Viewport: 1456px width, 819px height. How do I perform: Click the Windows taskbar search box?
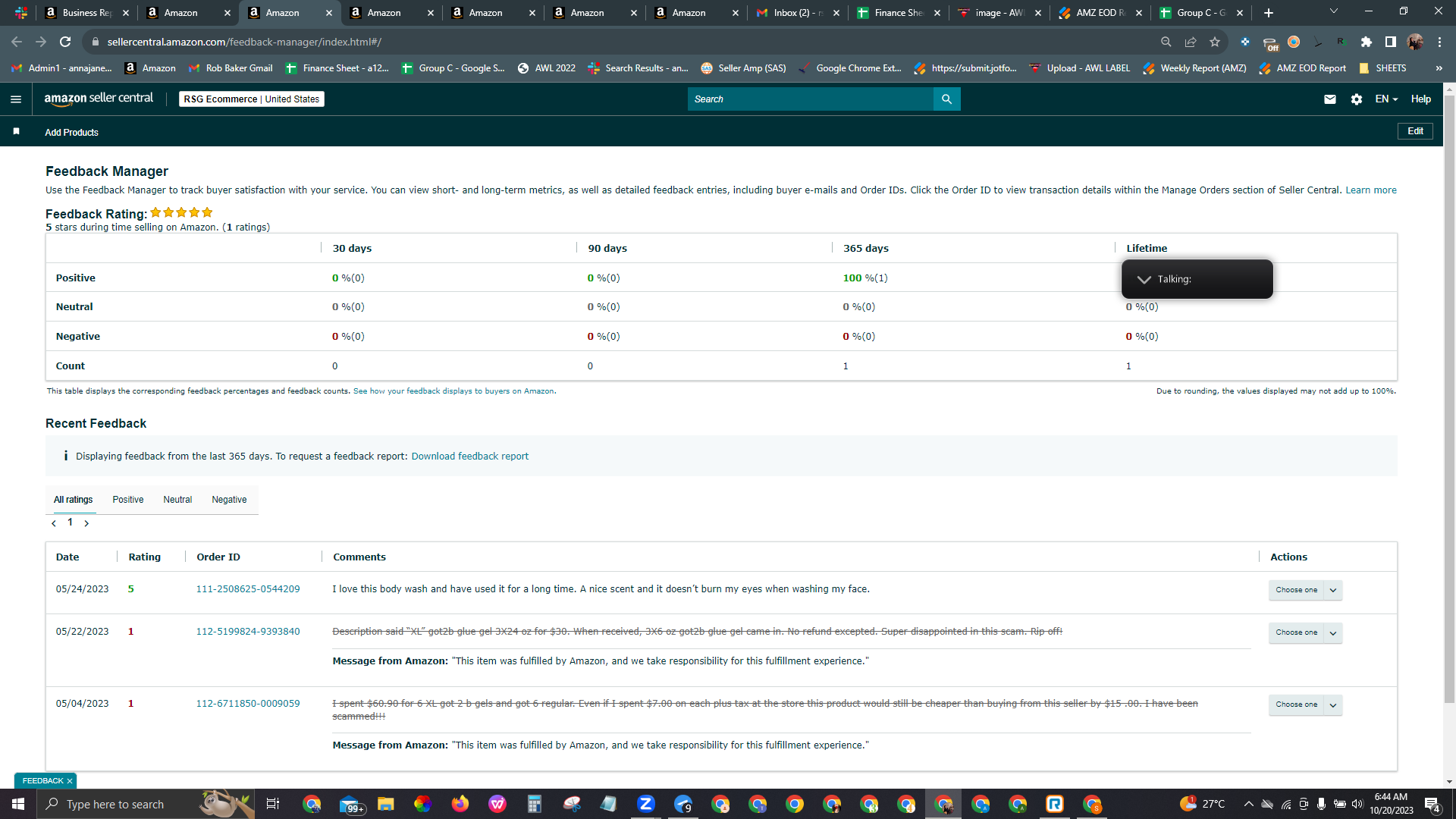[146, 804]
